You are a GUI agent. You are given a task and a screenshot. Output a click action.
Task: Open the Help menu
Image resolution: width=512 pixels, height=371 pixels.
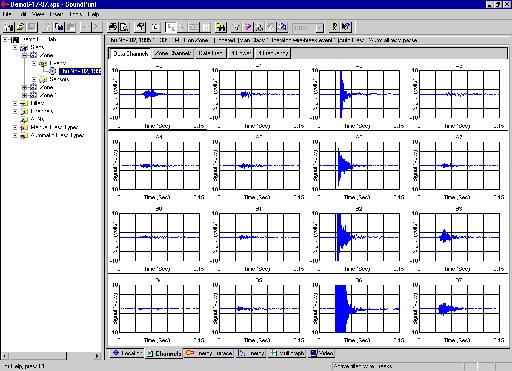[x=94, y=14]
